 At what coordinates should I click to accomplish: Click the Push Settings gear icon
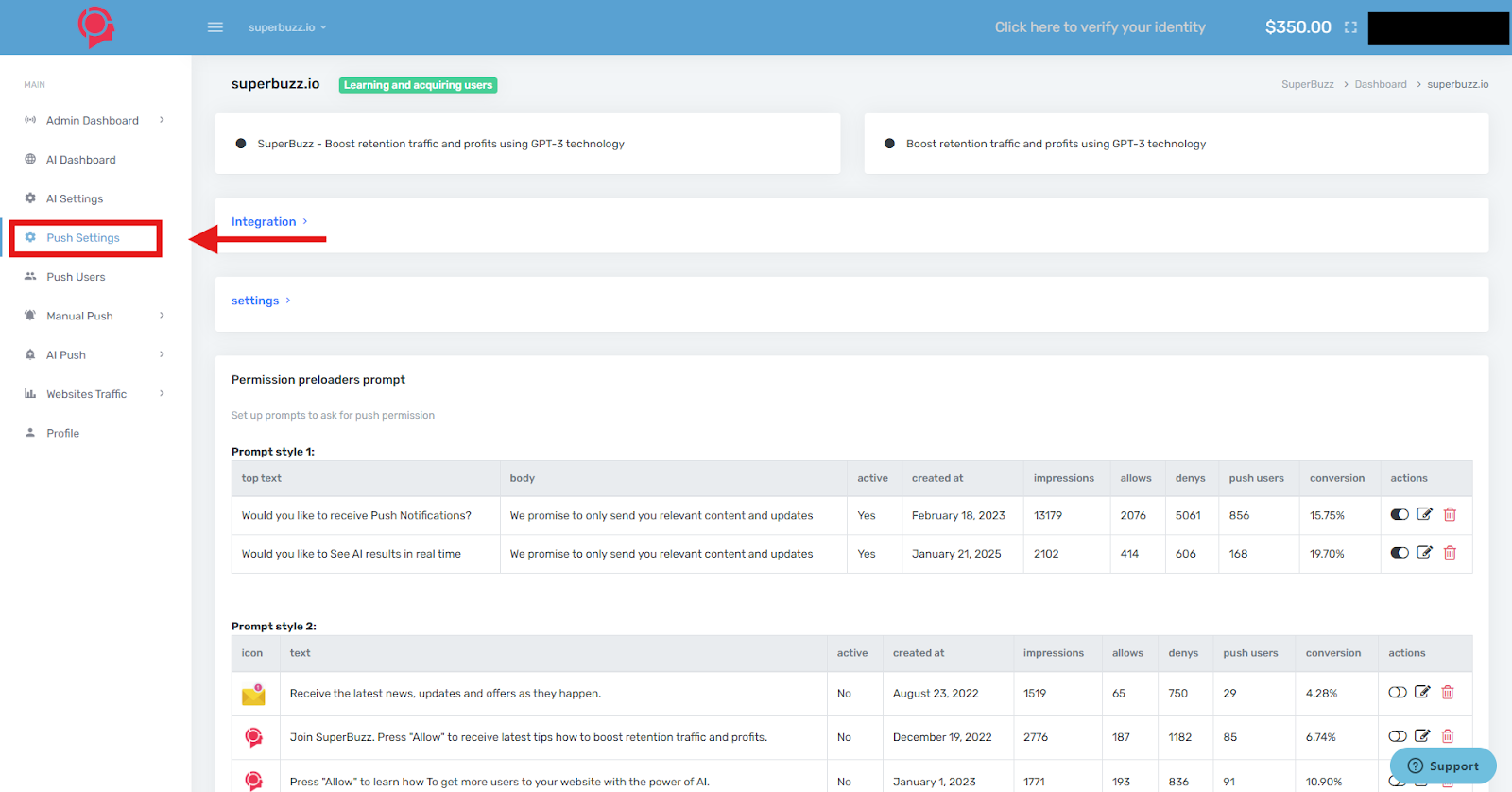coord(30,237)
